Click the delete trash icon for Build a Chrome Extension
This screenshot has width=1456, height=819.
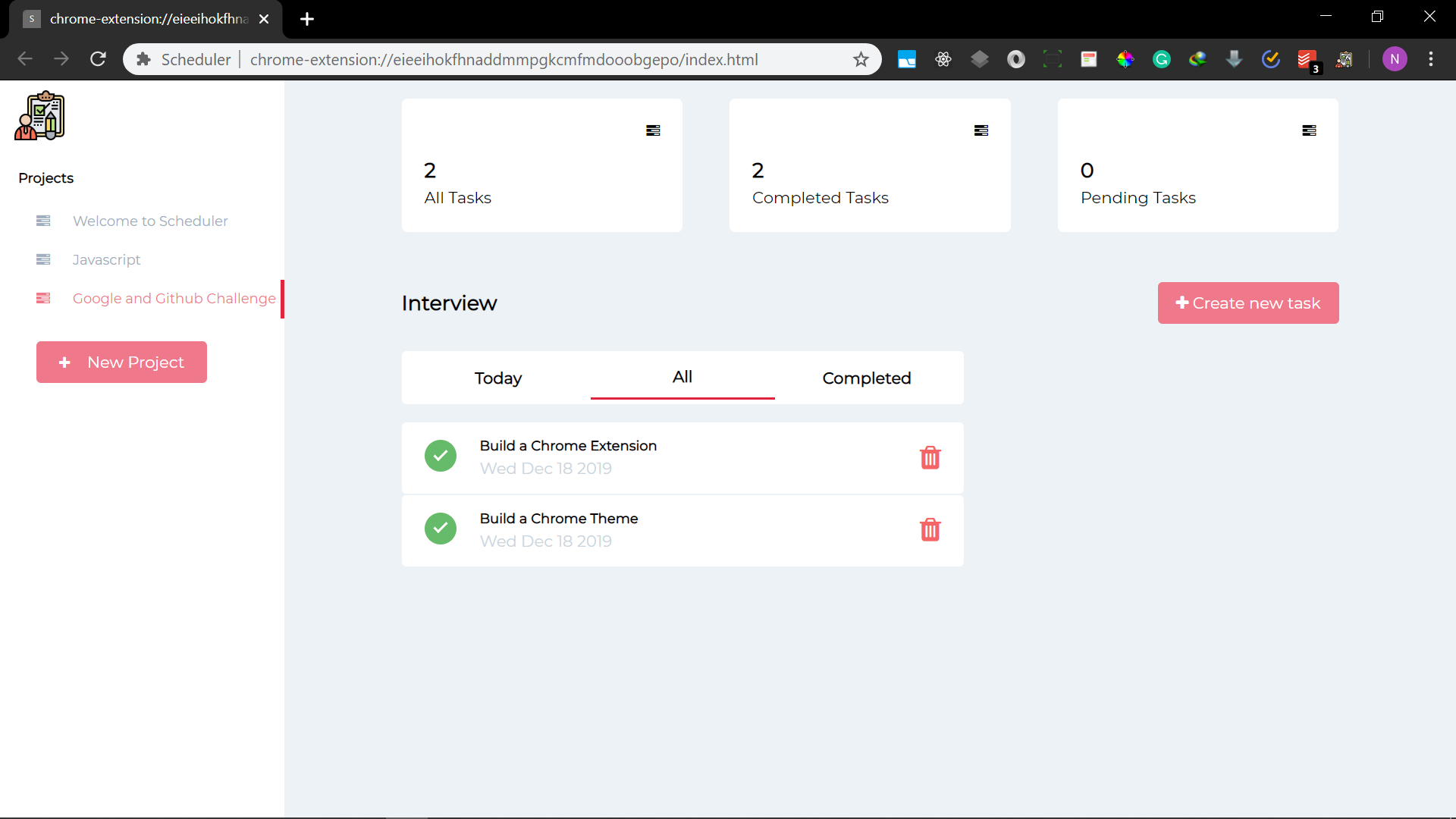coord(929,458)
